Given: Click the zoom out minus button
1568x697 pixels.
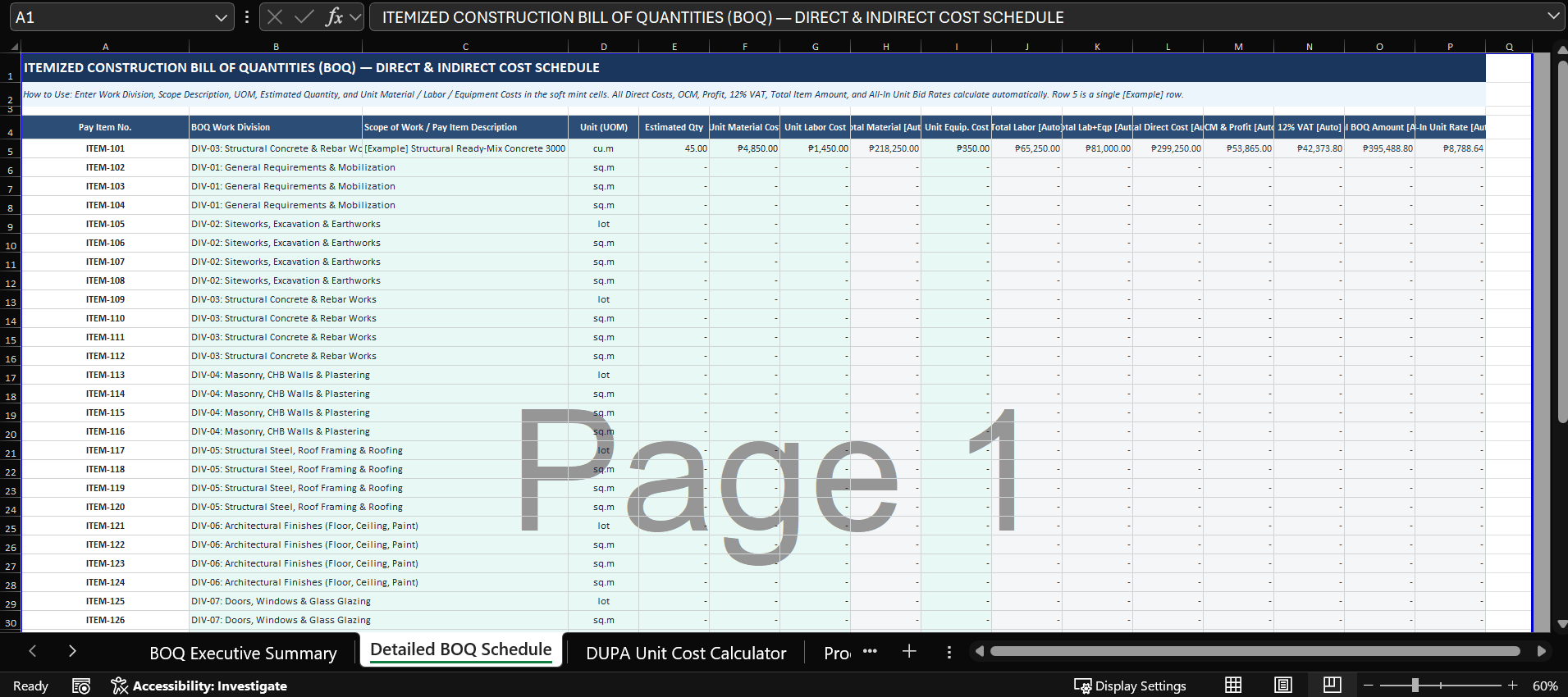Looking at the screenshot, I should click(1368, 685).
